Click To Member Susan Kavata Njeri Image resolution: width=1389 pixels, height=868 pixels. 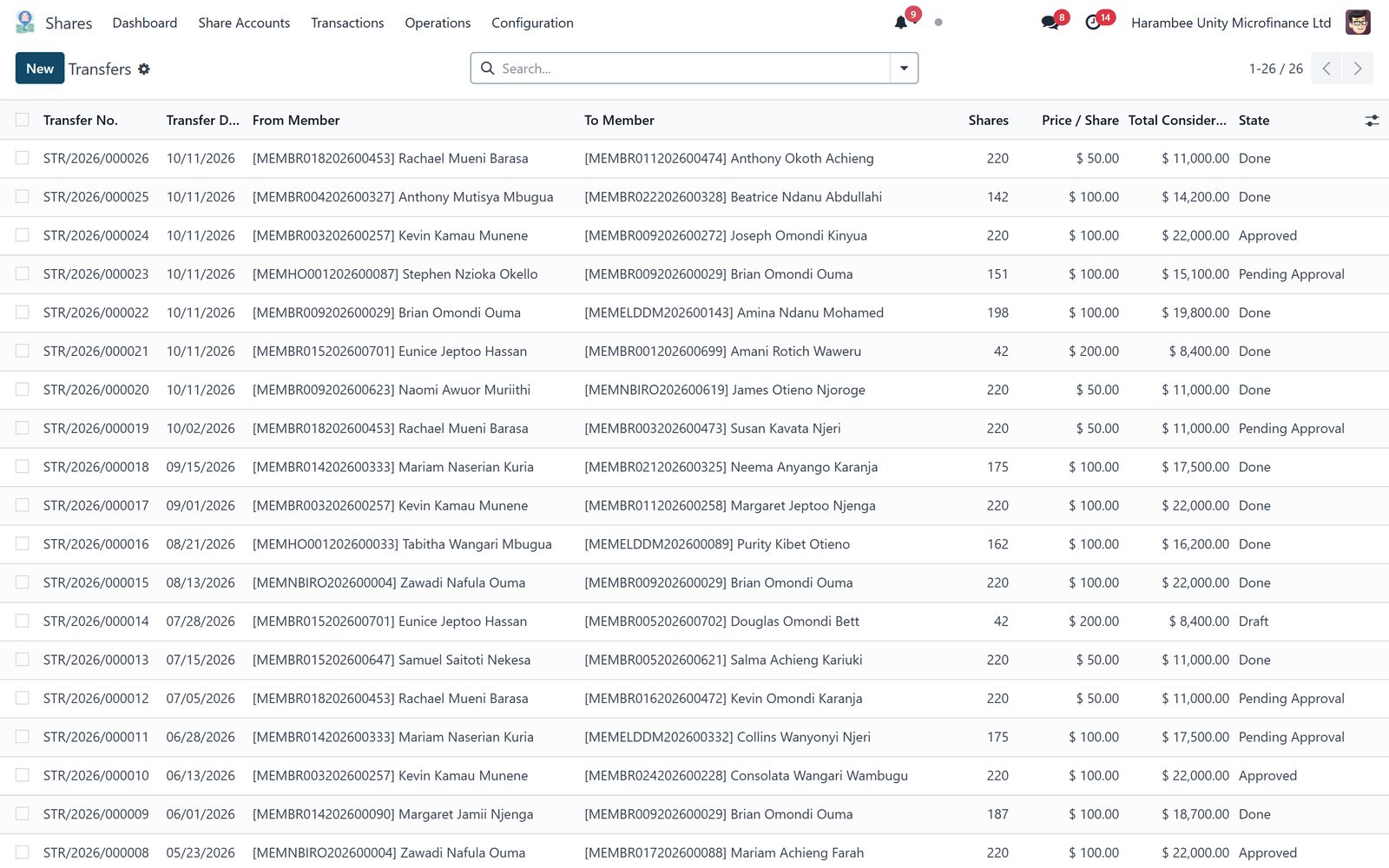pos(712,429)
